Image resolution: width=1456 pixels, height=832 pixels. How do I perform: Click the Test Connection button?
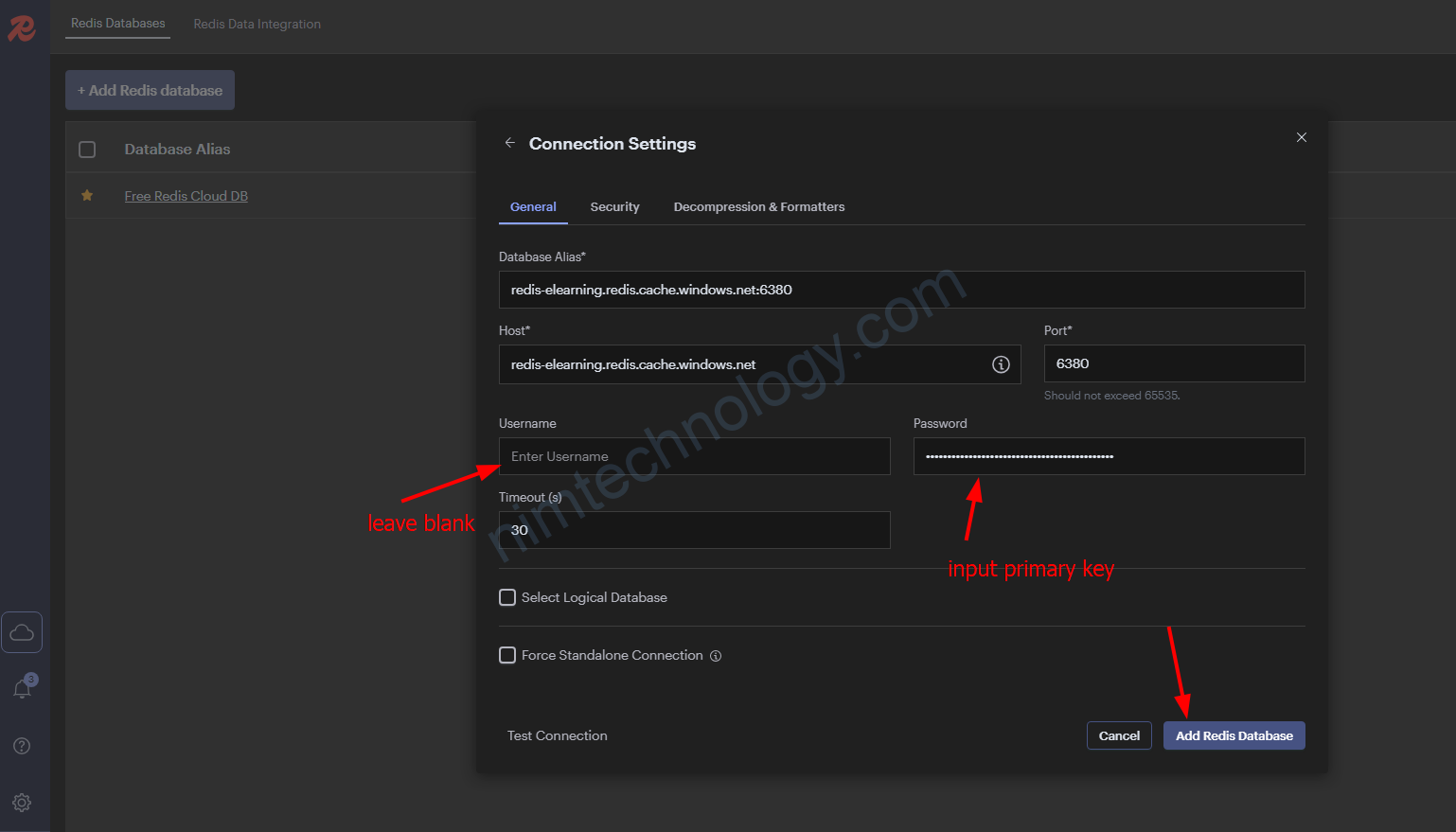557,735
